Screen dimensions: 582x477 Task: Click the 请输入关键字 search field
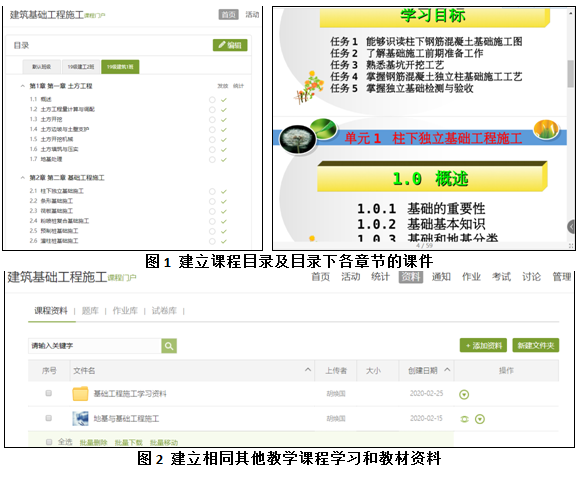95,346
